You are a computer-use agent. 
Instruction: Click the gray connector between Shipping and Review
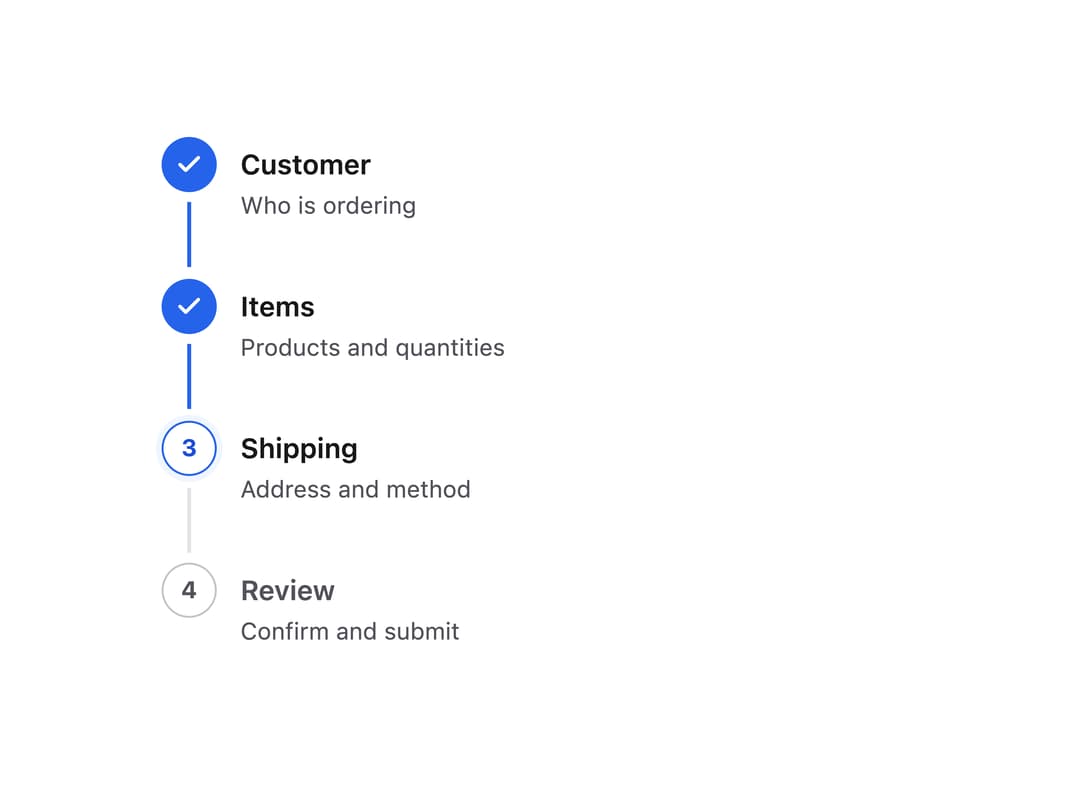(189, 520)
